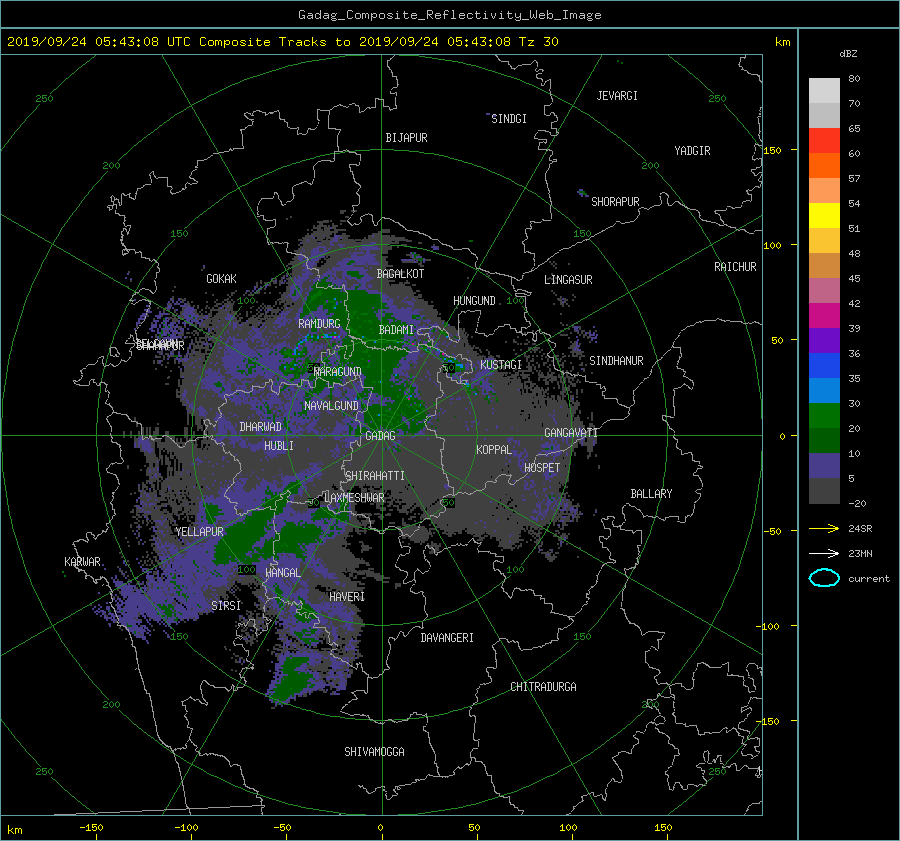This screenshot has width=900, height=841.
Task: Click the LAXMESHWAR city label
Action: tap(354, 498)
